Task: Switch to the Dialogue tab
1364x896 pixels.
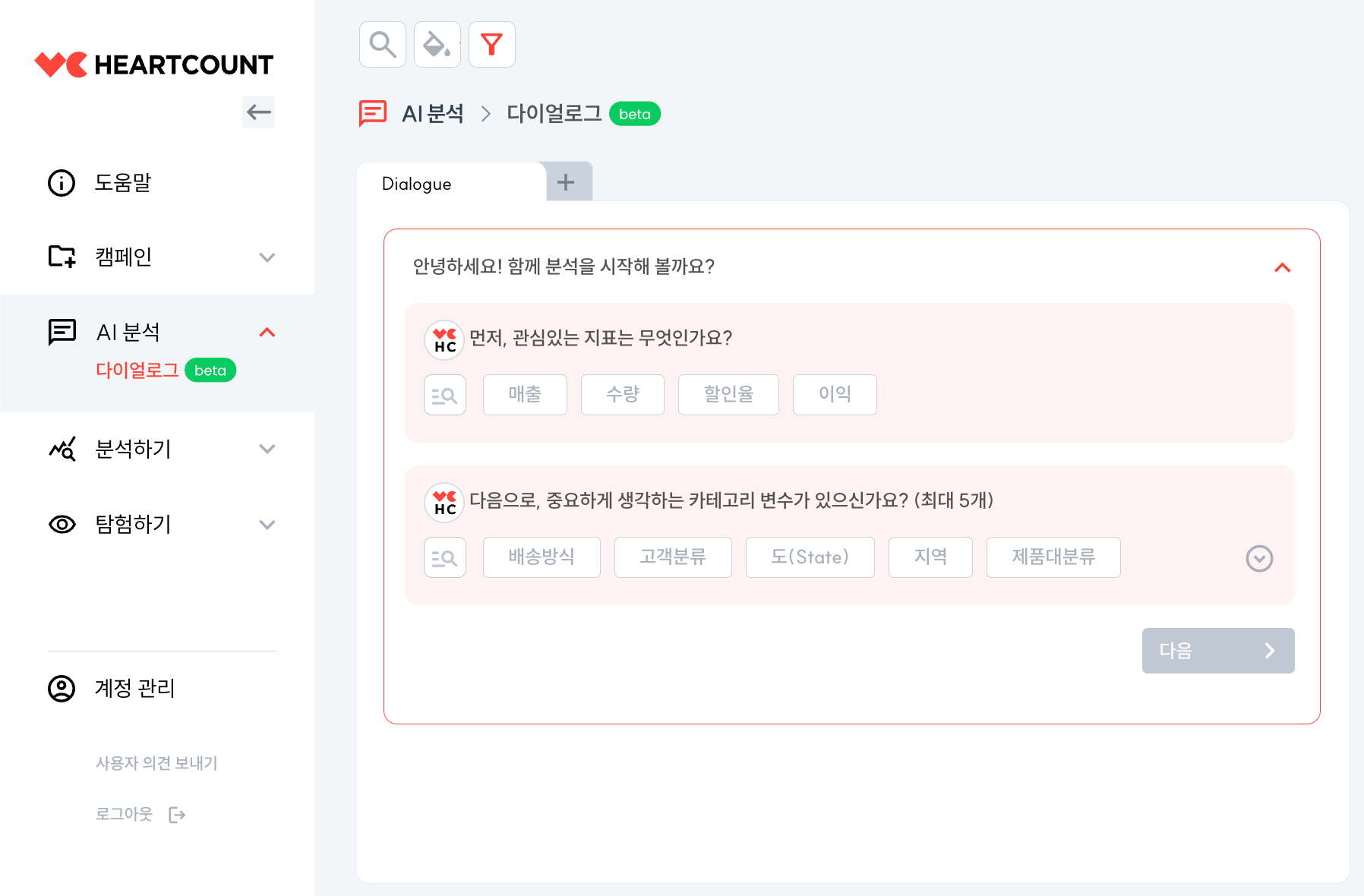Action: (x=451, y=182)
